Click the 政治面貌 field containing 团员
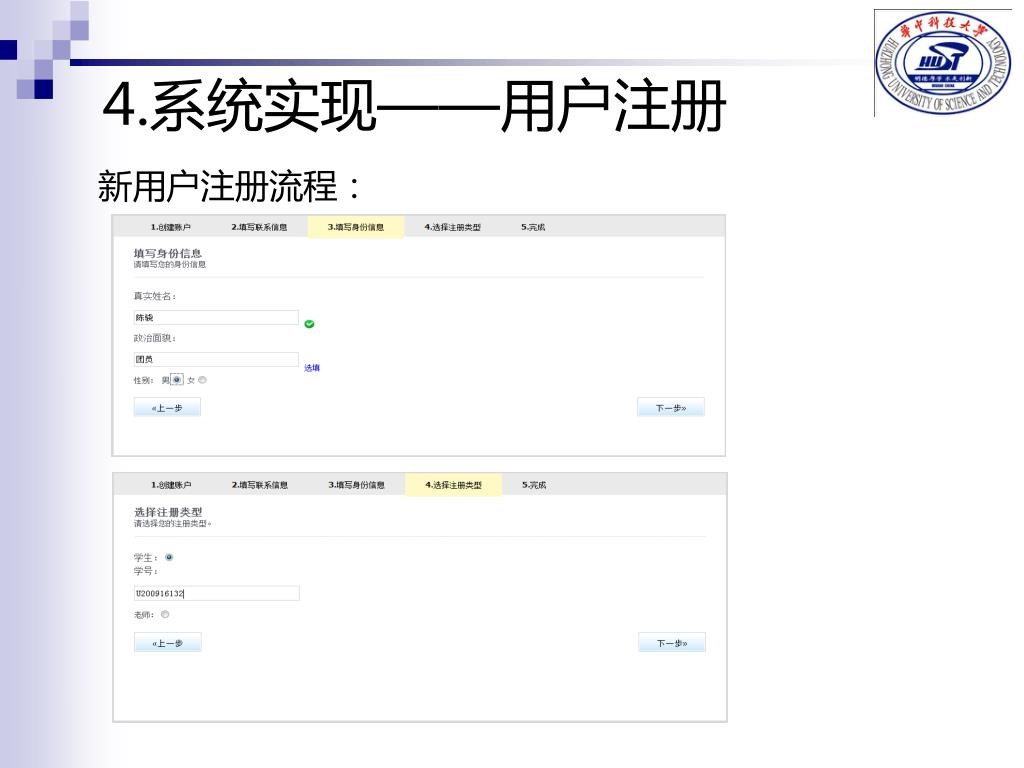The width and height of the screenshot is (1024, 768). tap(216, 359)
